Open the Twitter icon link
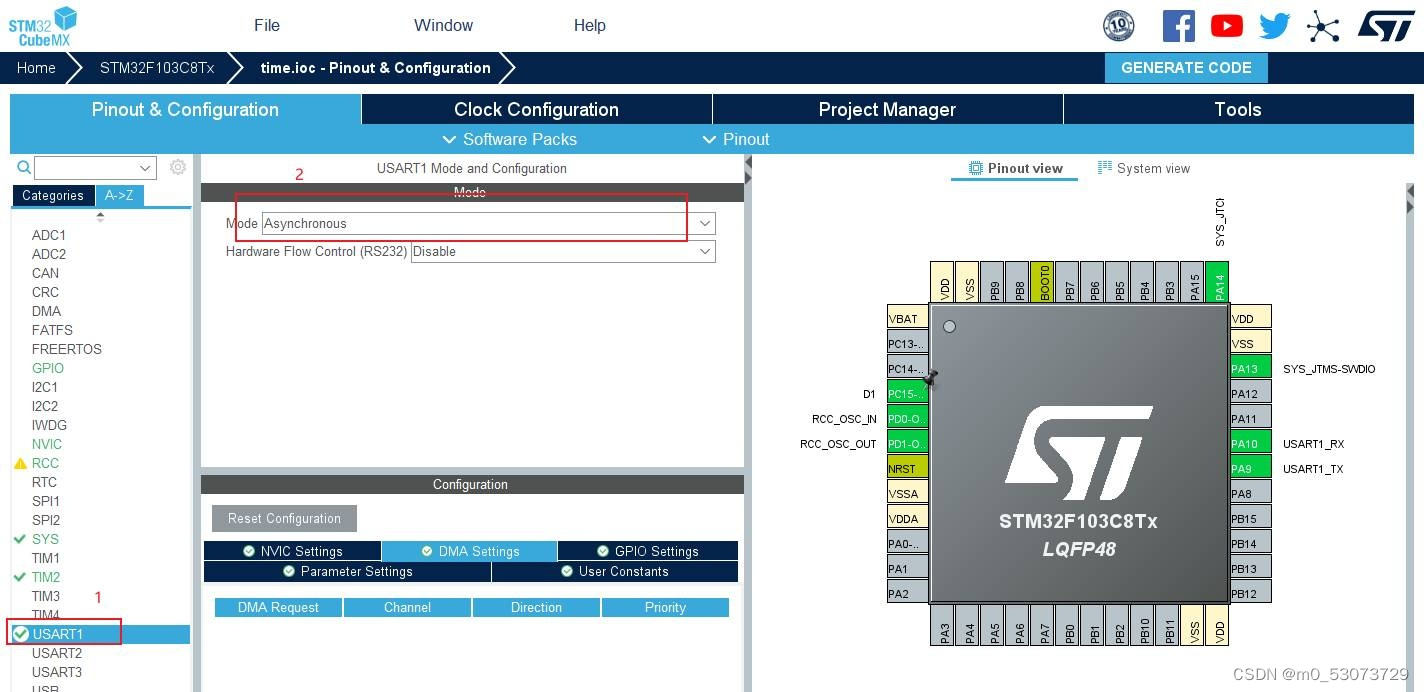 click(x=1274, y=26)
